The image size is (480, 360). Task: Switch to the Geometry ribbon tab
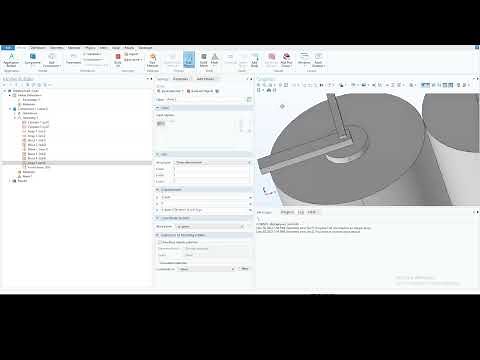tap(56, 48)
